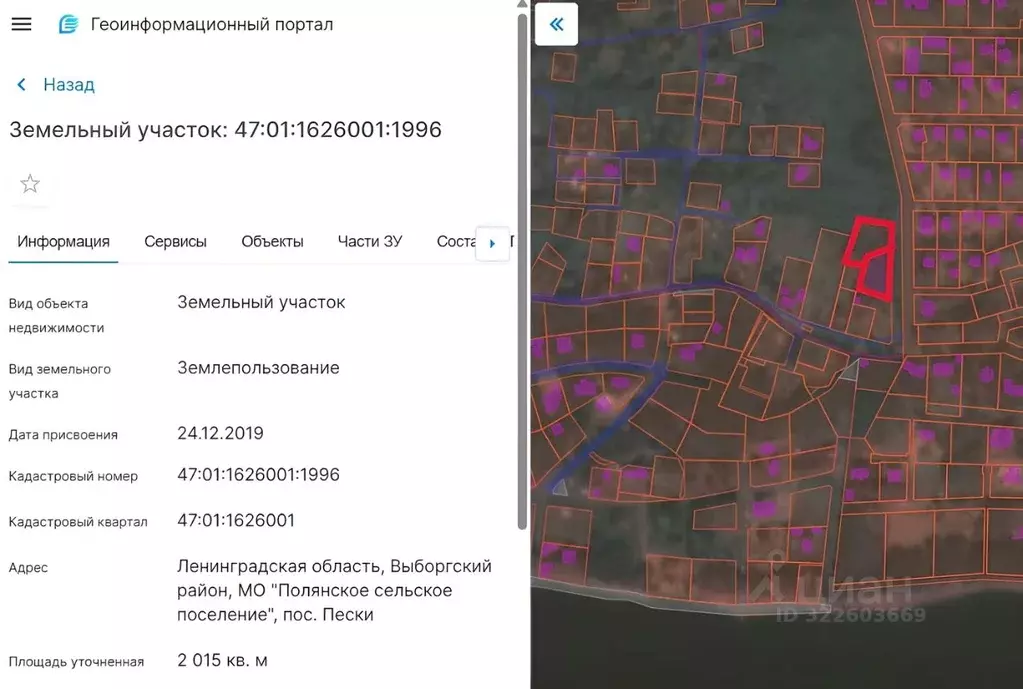Screen dimensions: 1023x689
Task: Click the gray triangle marker in map center
Action: pyautogui.click(x=850, y=372)
